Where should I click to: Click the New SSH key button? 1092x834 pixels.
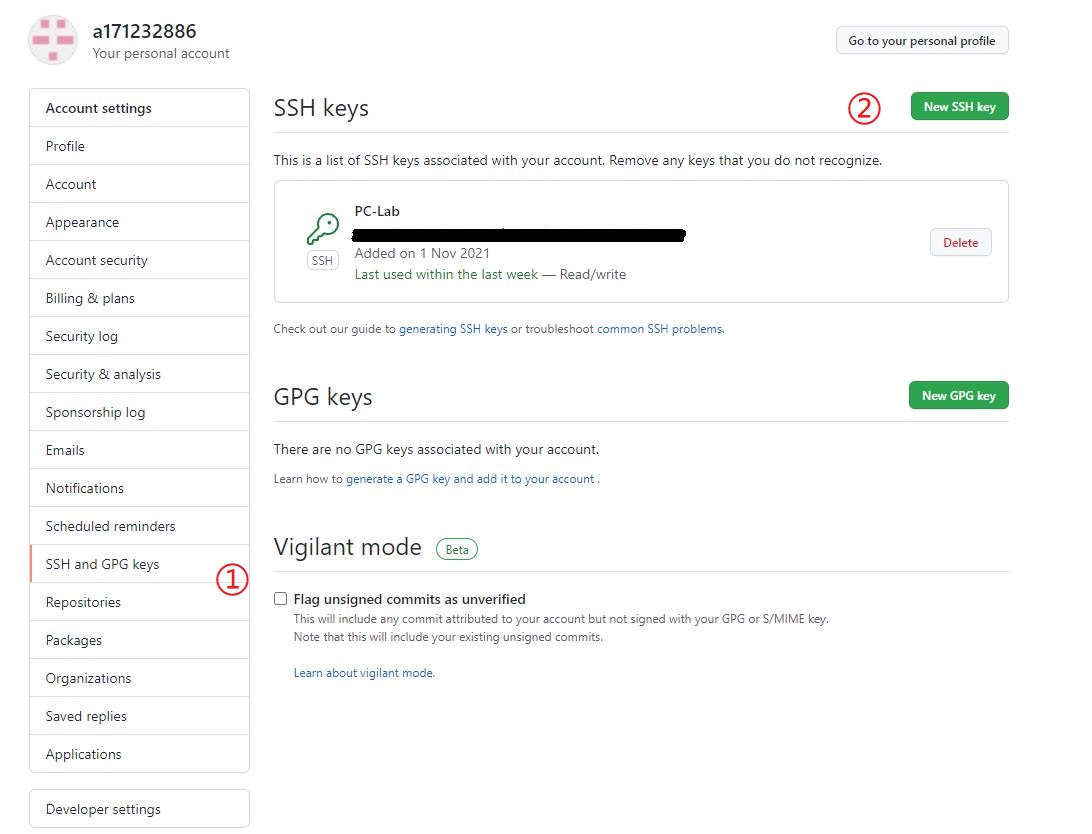(959, 107)
